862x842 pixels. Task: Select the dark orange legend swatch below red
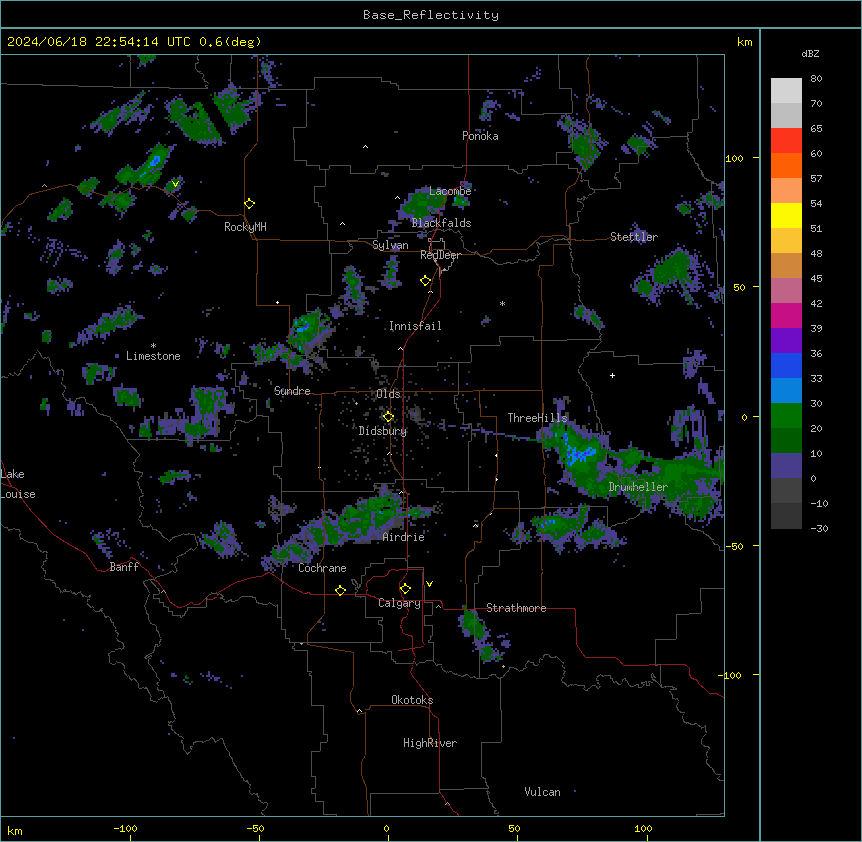[786, 165]
